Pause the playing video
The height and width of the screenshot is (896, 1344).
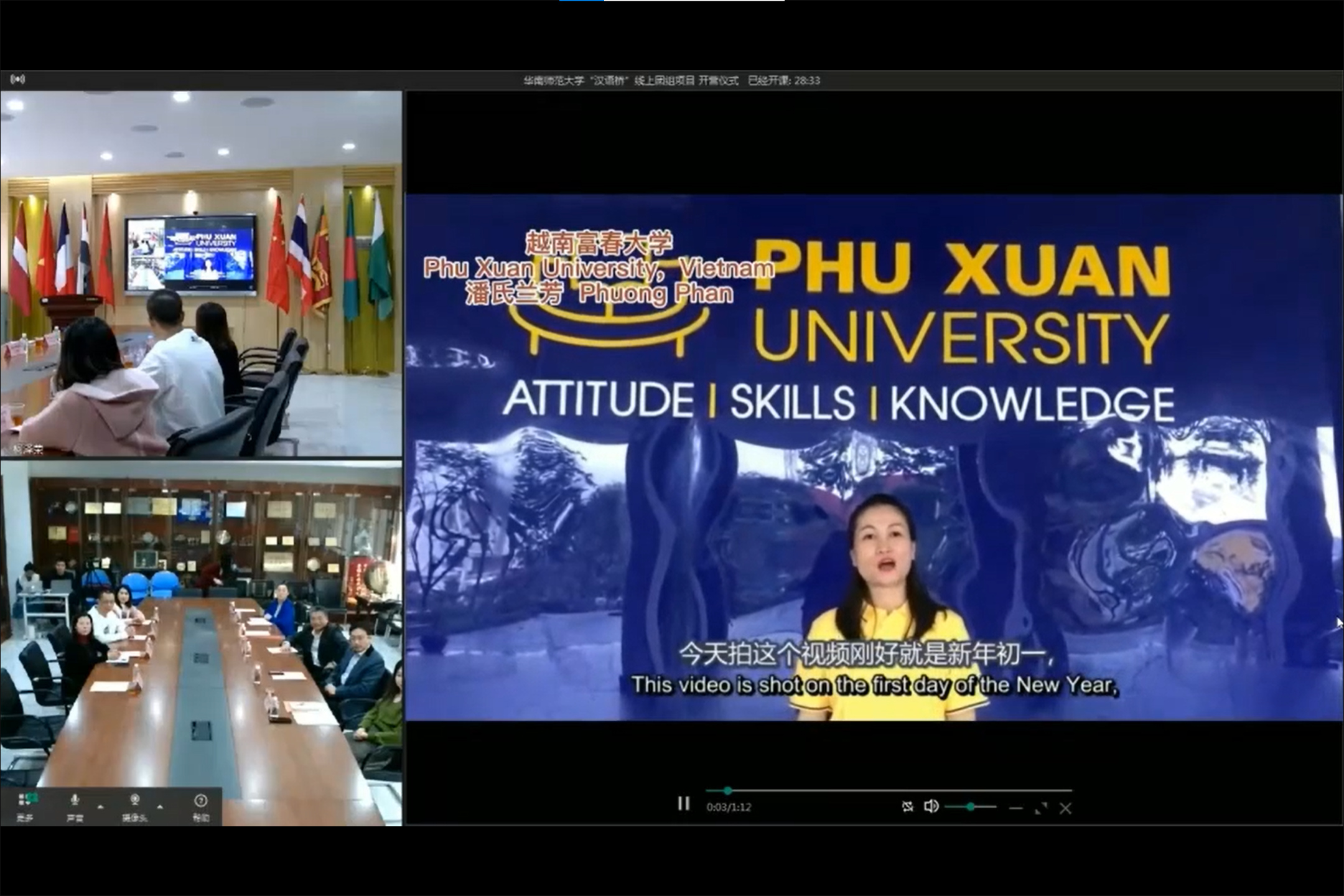pyautogui.click(x=683, y=804)
